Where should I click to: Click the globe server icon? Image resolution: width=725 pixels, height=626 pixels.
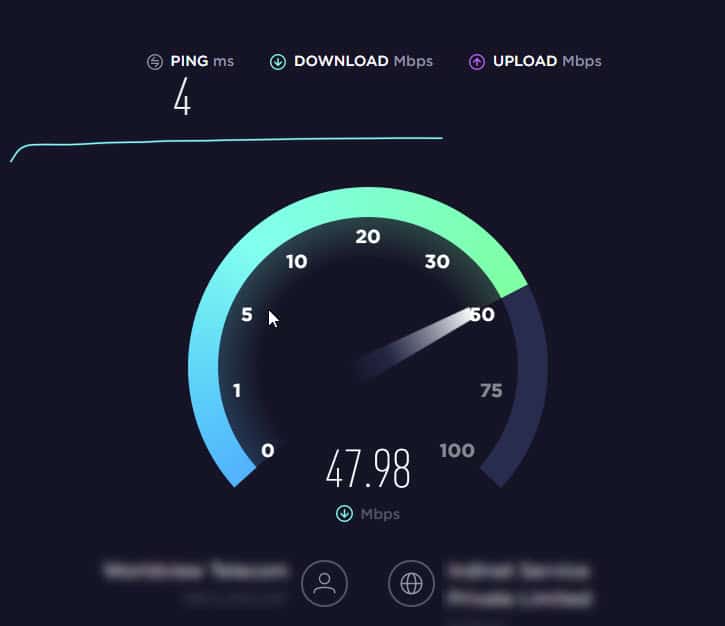pyautogui.click(x=411, y=583)
